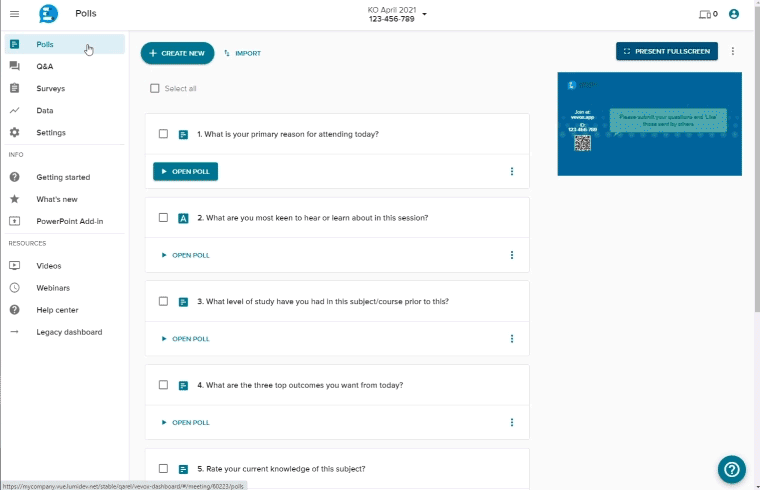Expand the KO April 2021 meeting dropdown

click(425, 14)
